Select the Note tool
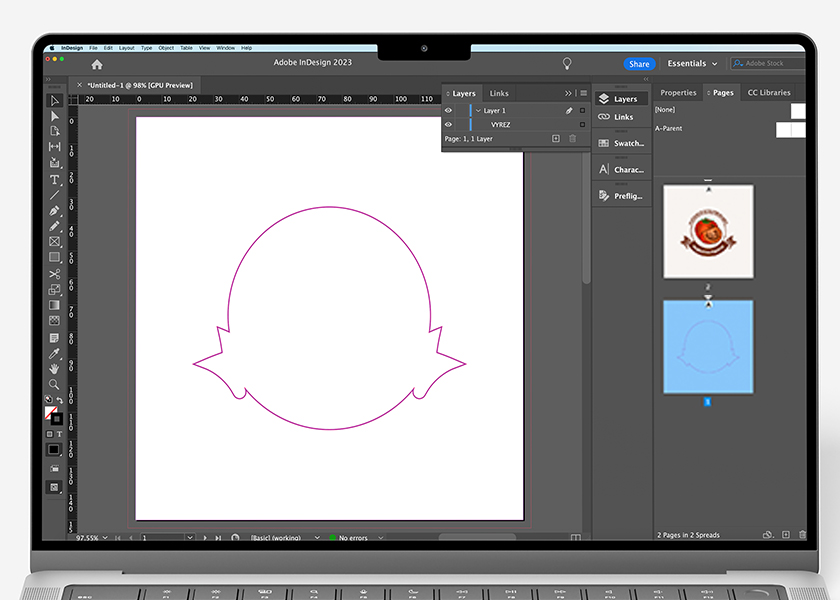 tap(54, 338)
